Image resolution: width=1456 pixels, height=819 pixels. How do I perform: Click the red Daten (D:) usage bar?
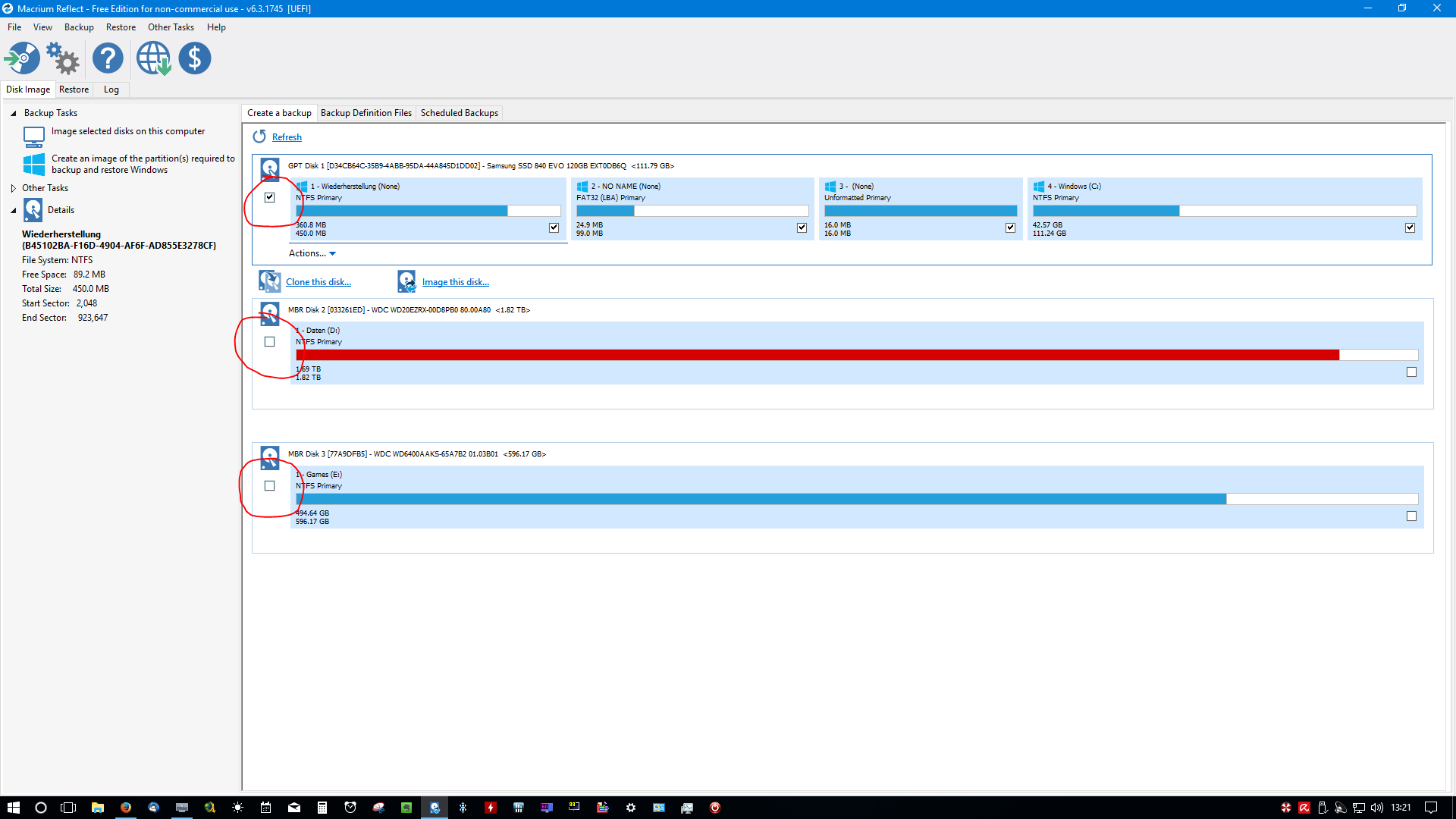(817, 355)
